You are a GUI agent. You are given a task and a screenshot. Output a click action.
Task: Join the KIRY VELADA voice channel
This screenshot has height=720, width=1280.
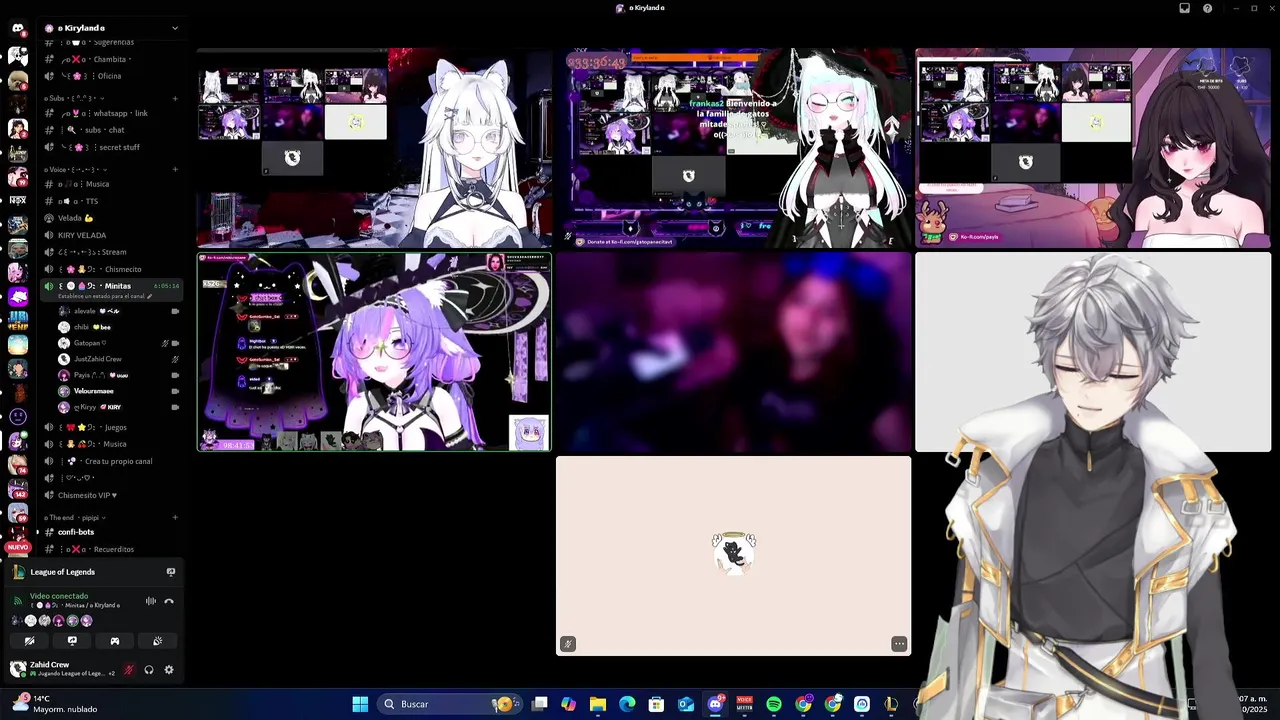click(x=110, y=235)
